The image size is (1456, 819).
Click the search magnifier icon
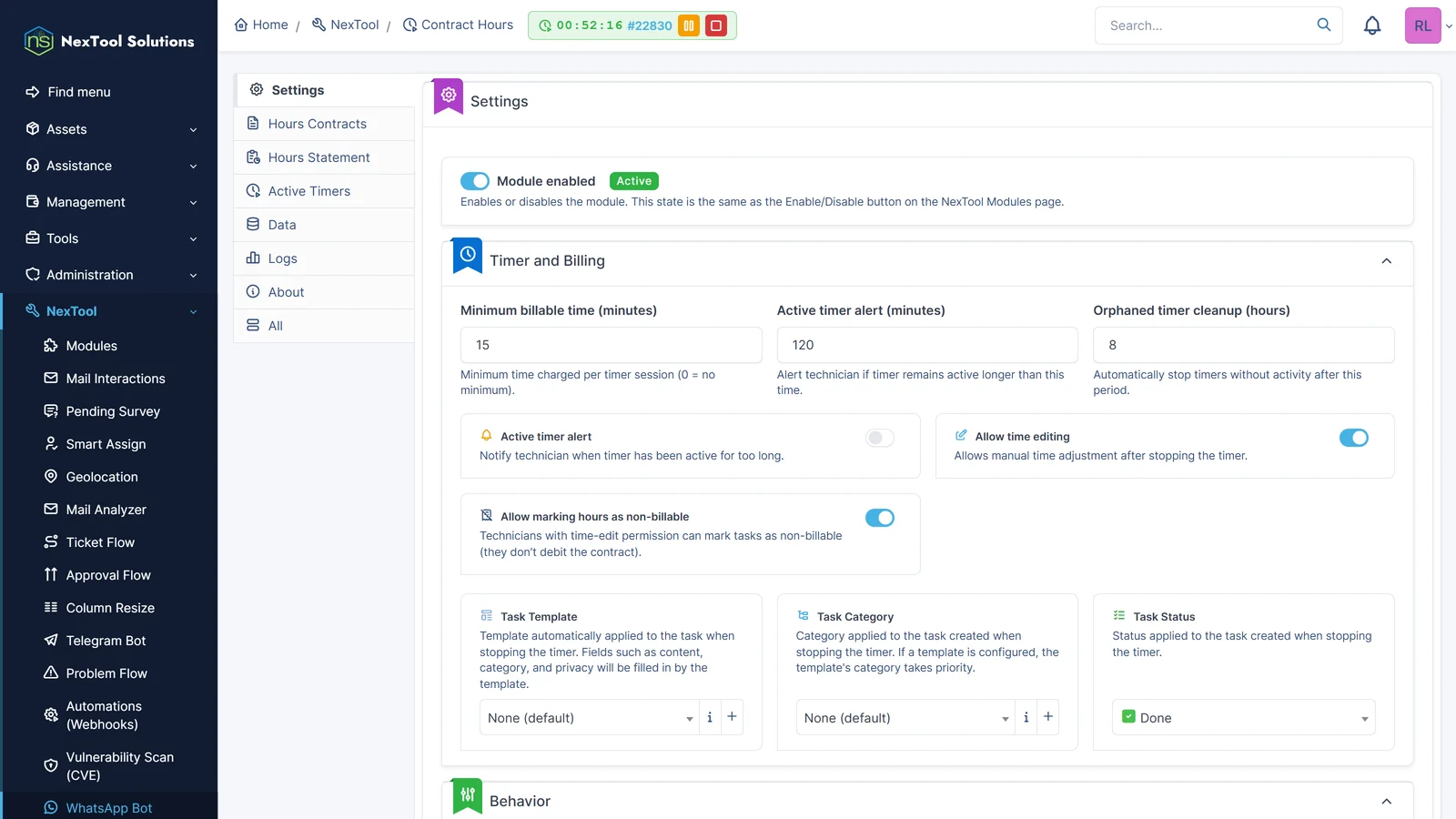(x=1324, y=25)
